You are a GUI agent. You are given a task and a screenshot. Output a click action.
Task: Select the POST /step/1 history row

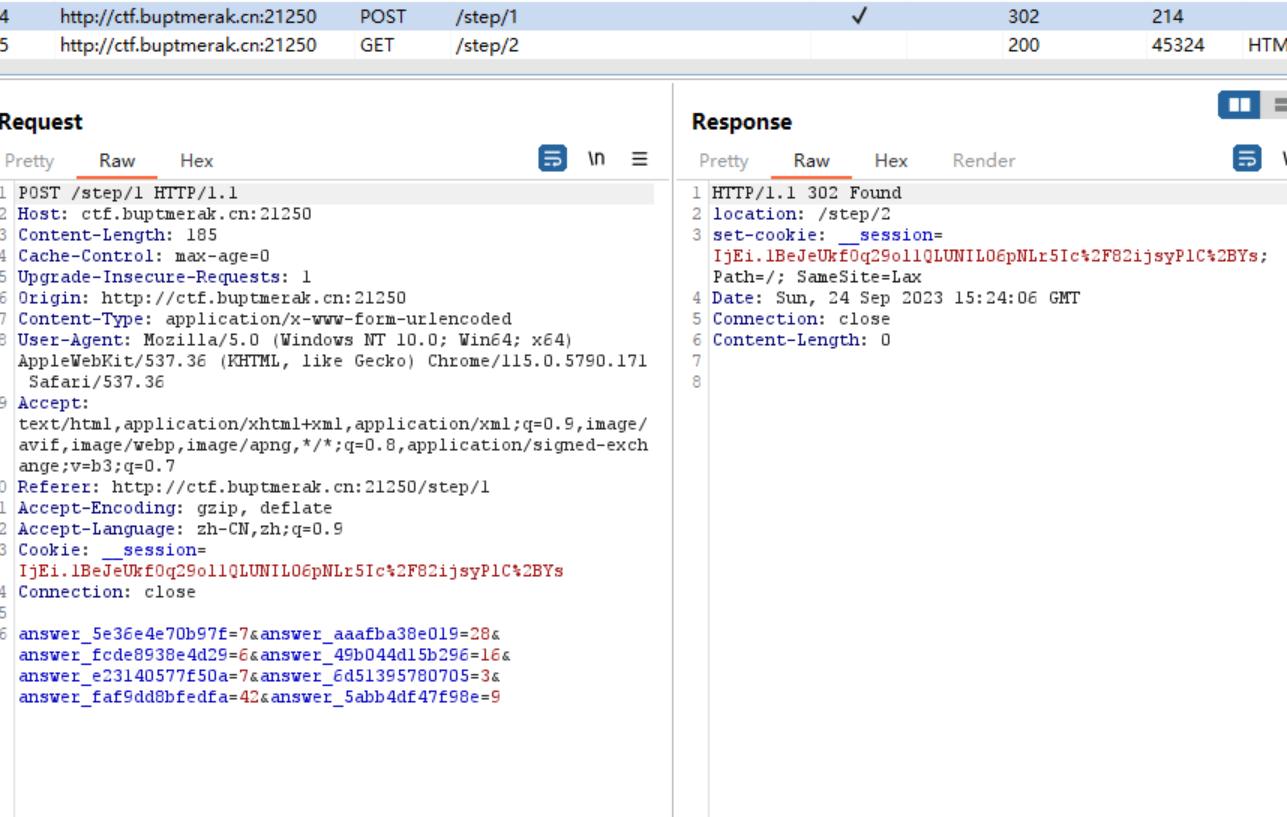(x=643, y=16)
